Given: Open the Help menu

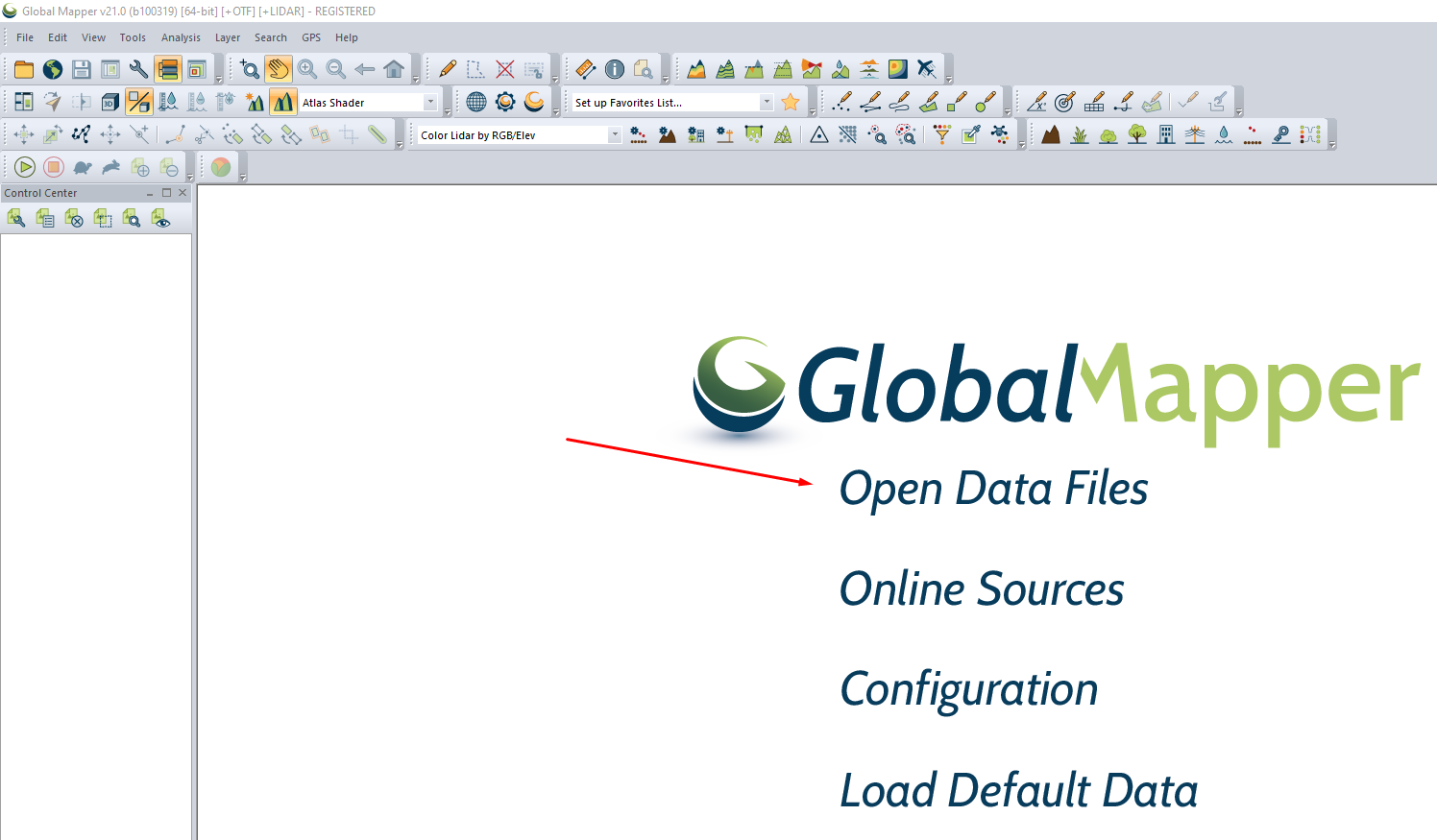Looking at the screenshot, I should pyautogui.click(x=347, y=37).
